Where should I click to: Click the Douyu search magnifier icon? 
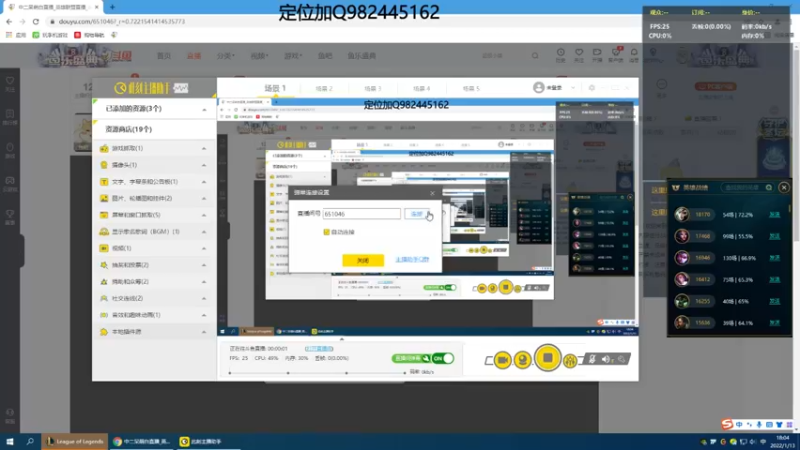(535, 56)
